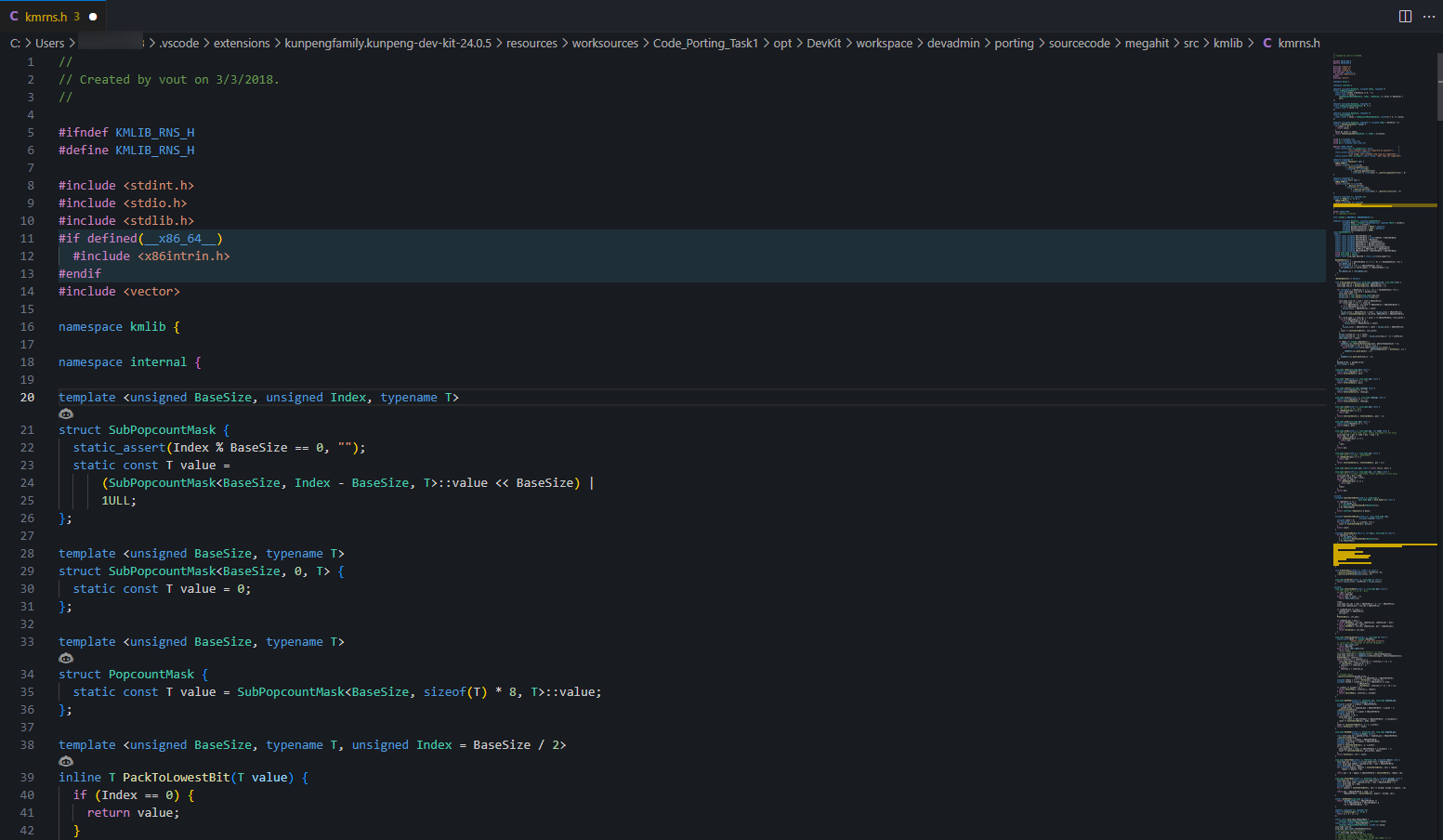Click line number 16 for namespace kmlib

point(27,326)
